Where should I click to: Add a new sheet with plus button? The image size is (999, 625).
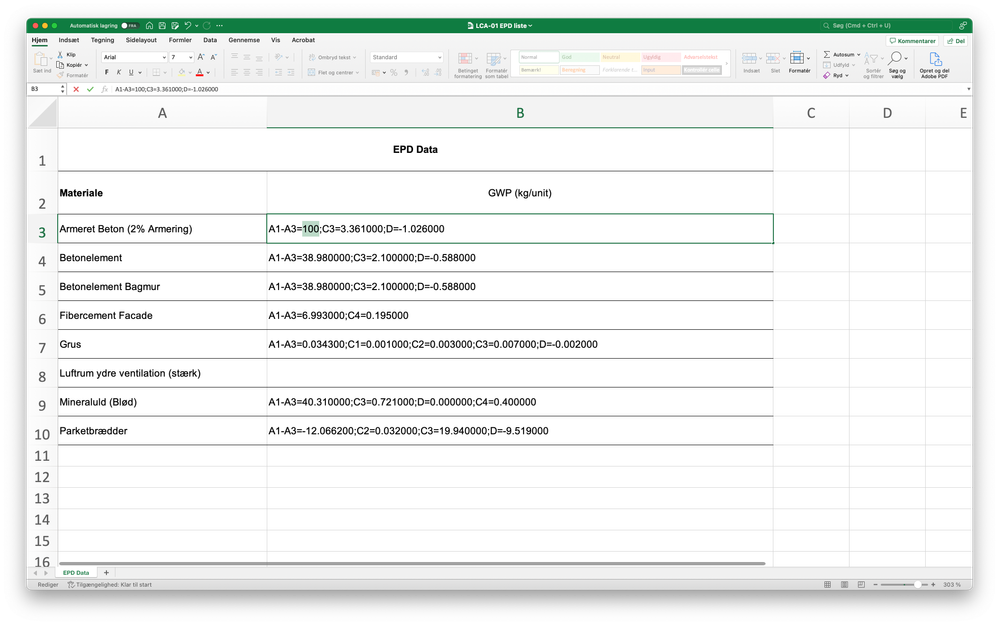pyautogui.click(x=106, y=573)
